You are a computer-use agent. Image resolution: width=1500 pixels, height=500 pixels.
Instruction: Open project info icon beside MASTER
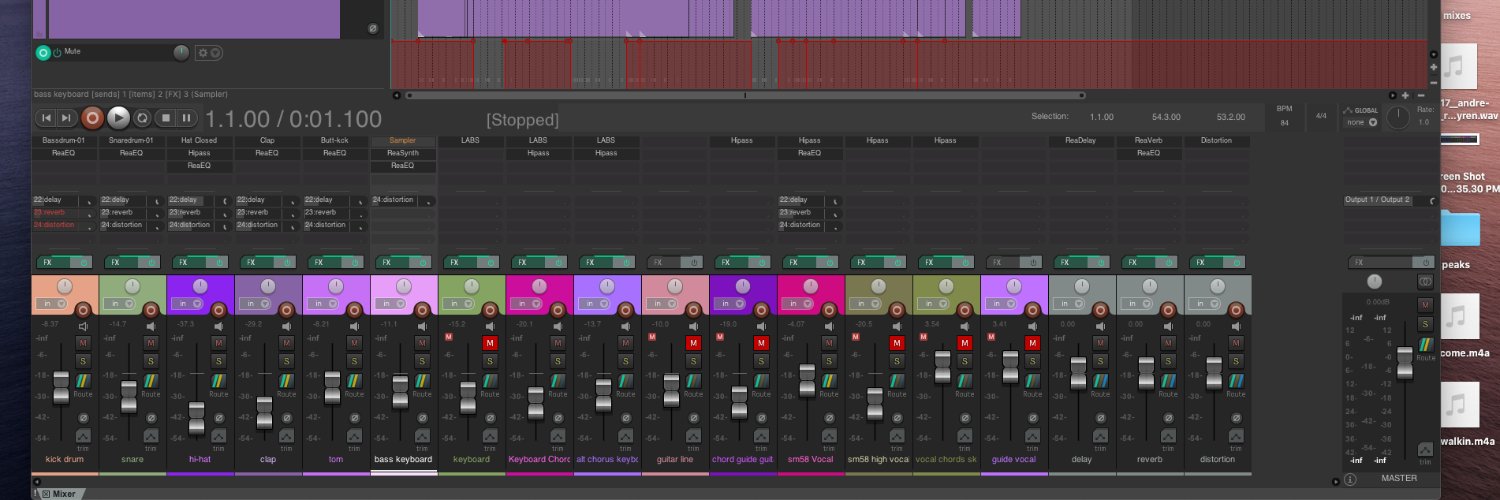(x=1350, y=479)
